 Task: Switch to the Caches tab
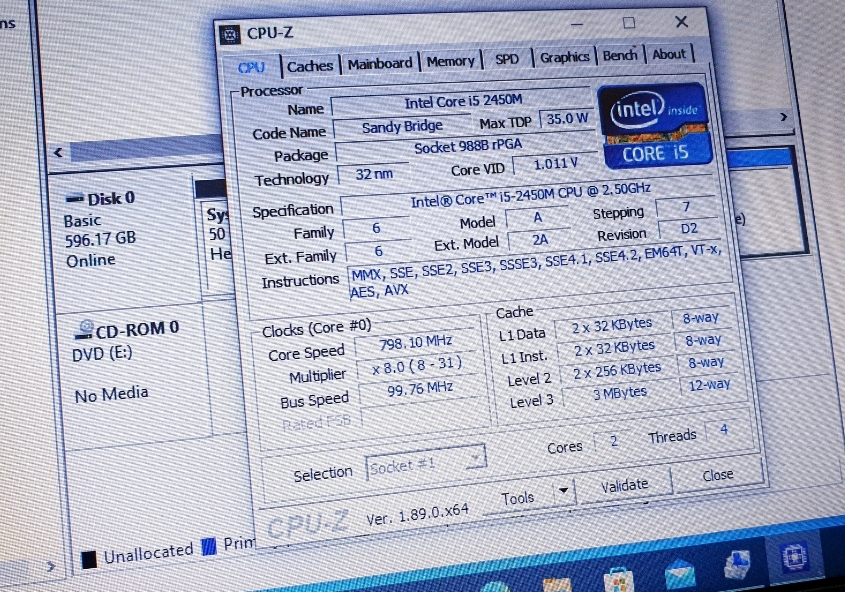pos(309,64)
